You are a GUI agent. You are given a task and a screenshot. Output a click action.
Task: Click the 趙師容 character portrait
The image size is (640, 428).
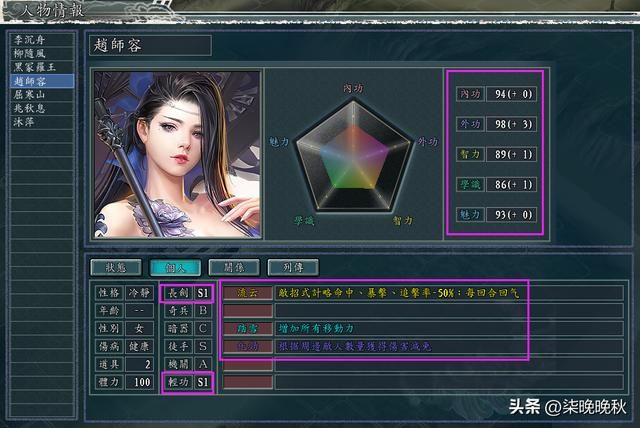(x=177, y=154)
